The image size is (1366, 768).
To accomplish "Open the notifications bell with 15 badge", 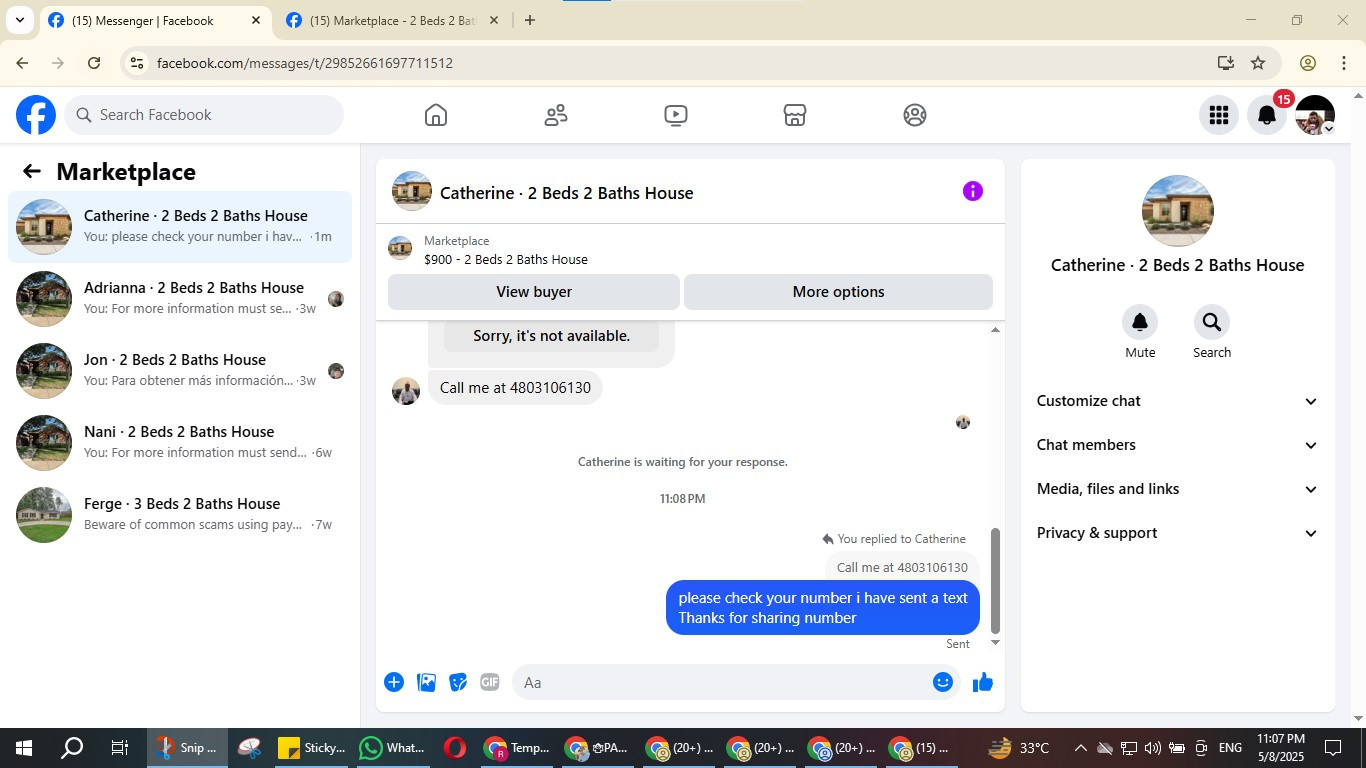I will click(1267, 115).
